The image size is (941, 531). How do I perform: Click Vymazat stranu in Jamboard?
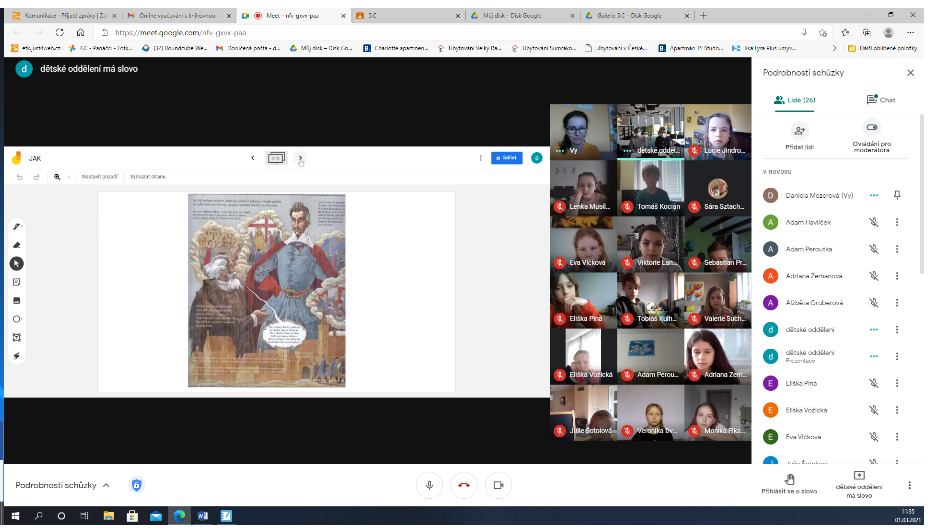coord(148,177)
